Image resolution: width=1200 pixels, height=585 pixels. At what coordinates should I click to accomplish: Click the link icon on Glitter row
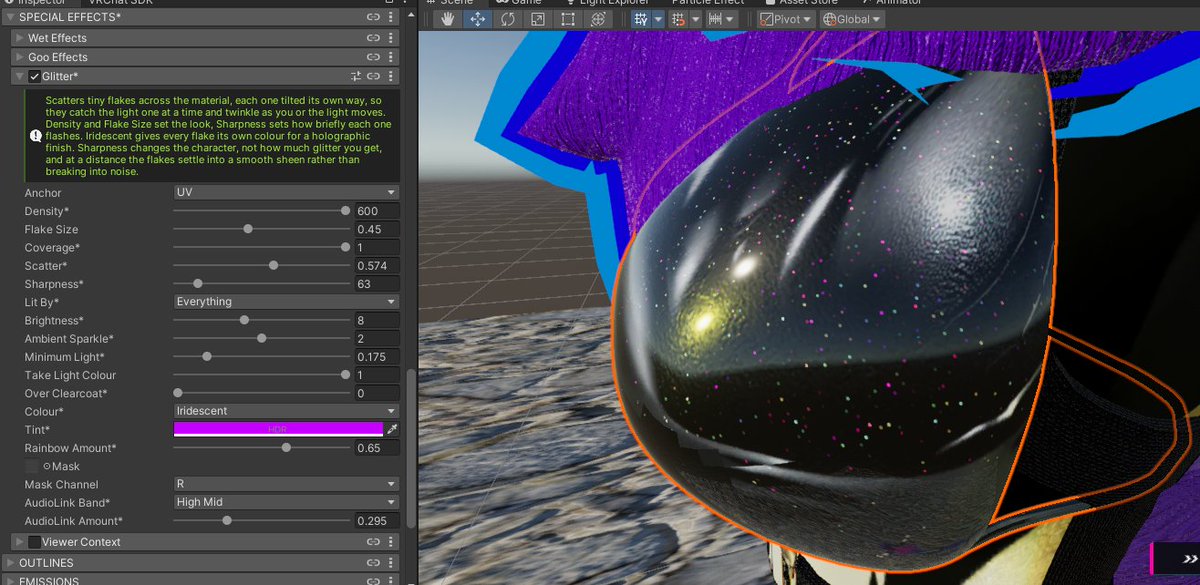[x=373, y=76]
